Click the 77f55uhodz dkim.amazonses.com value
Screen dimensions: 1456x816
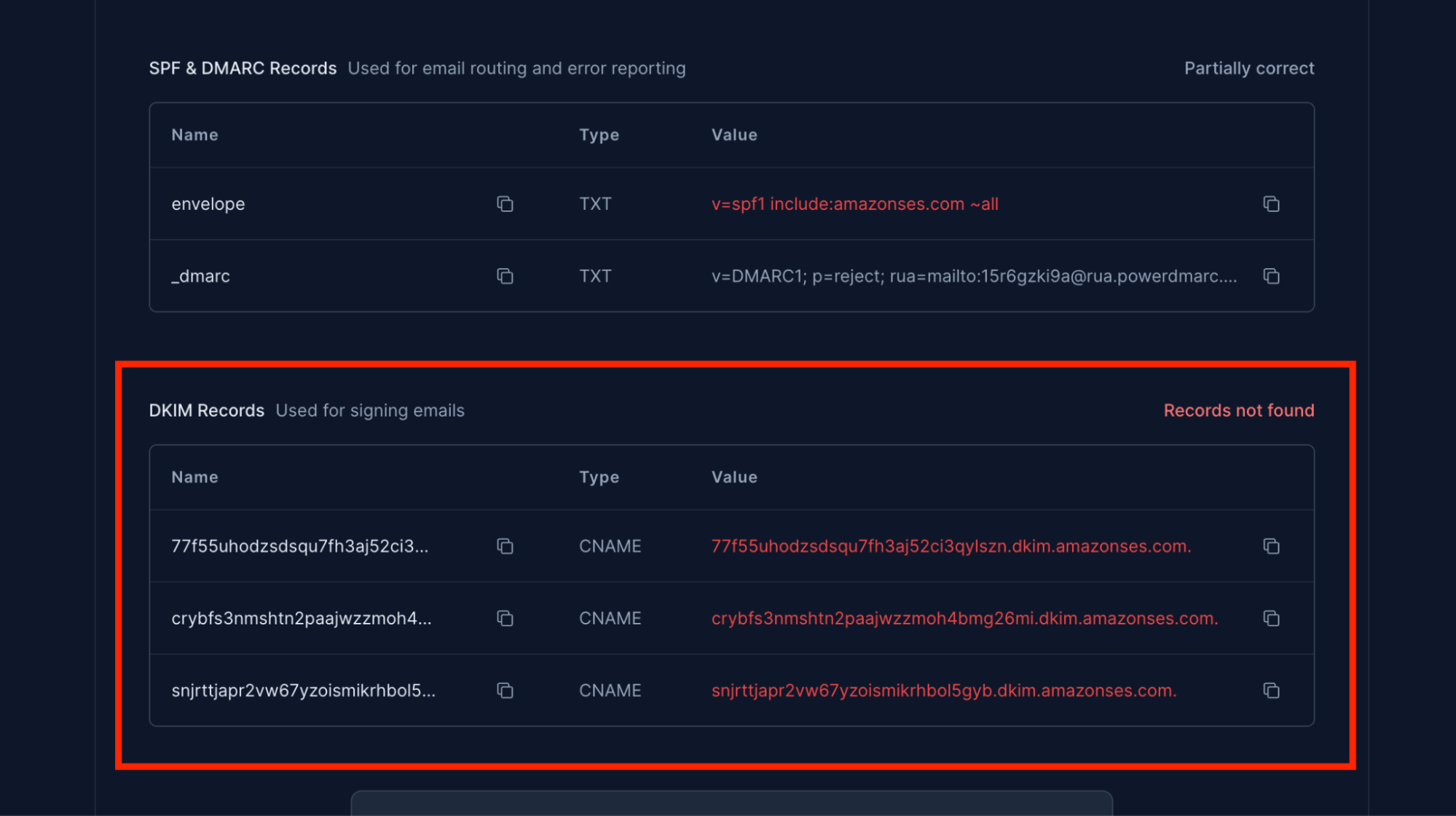point(951,546)
